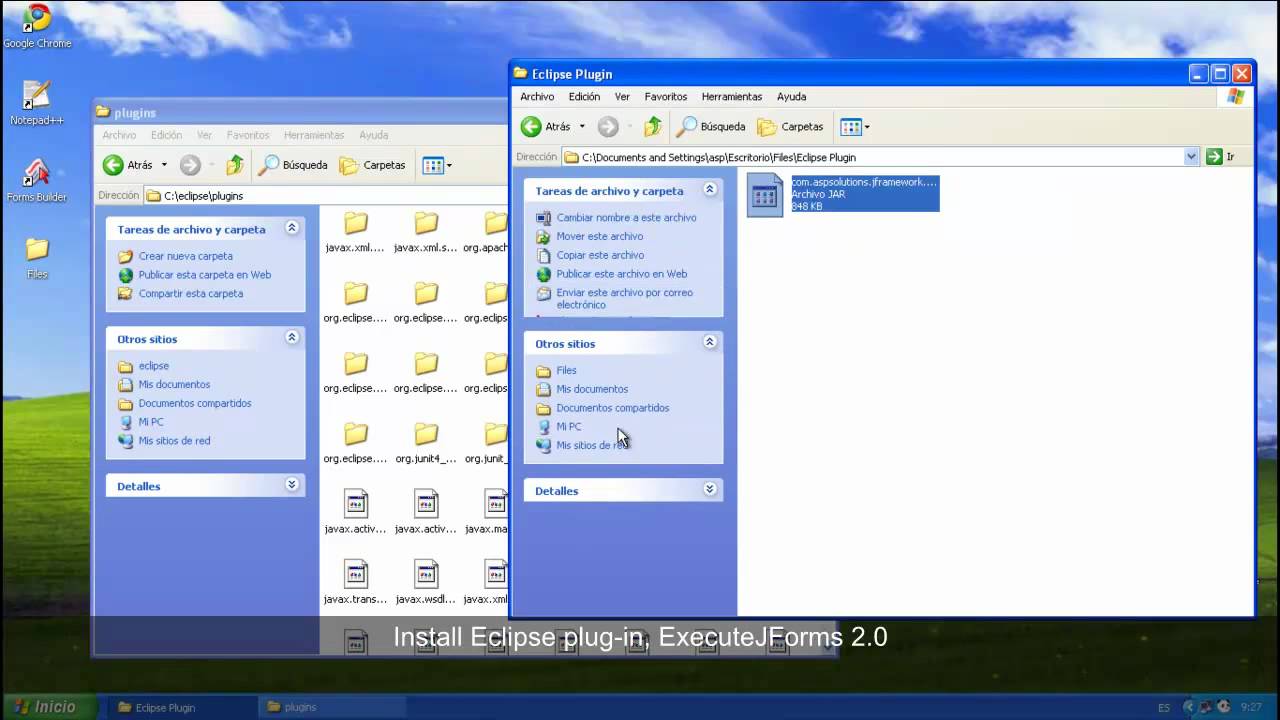
Task: Open eclipse link in plugins Otros sitios
Action: click(153, 366)
